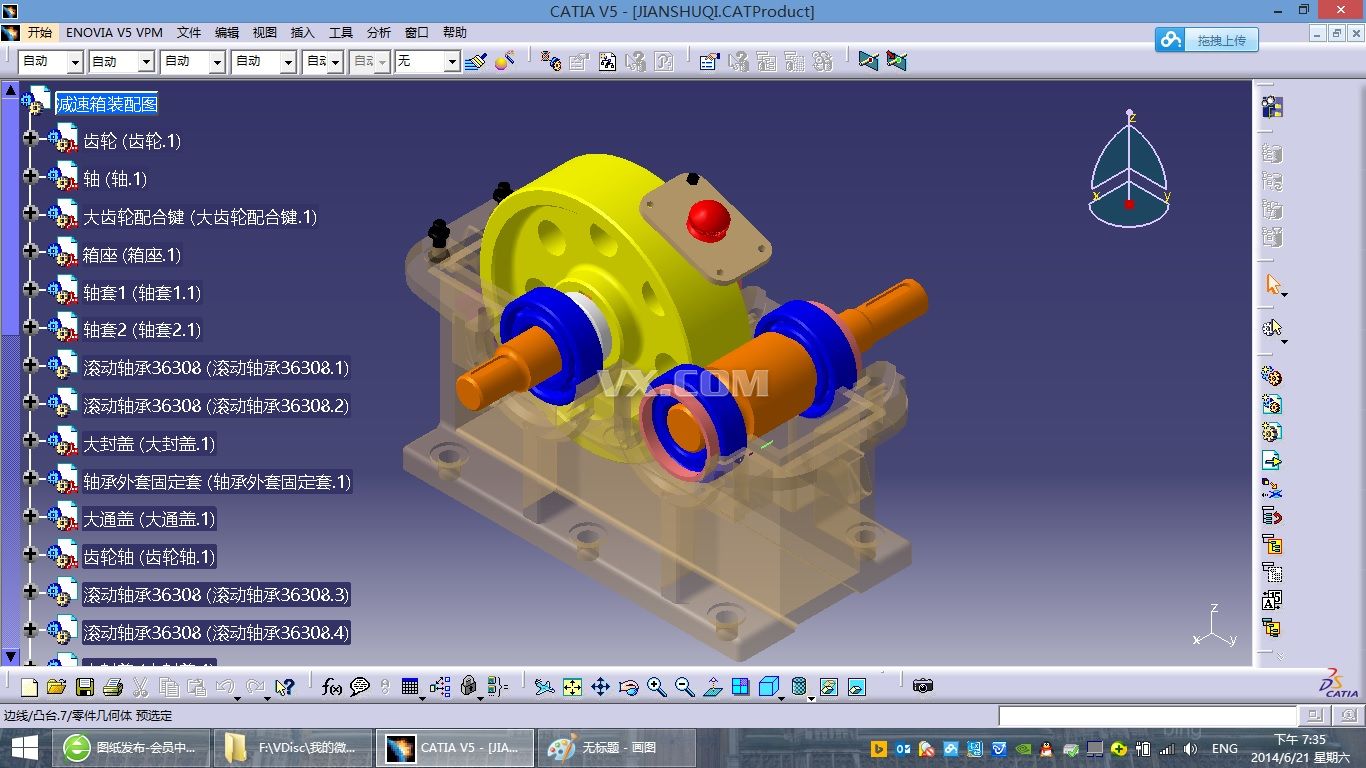
Task: Click the Capture camera icon
Action: click(923, 686)
